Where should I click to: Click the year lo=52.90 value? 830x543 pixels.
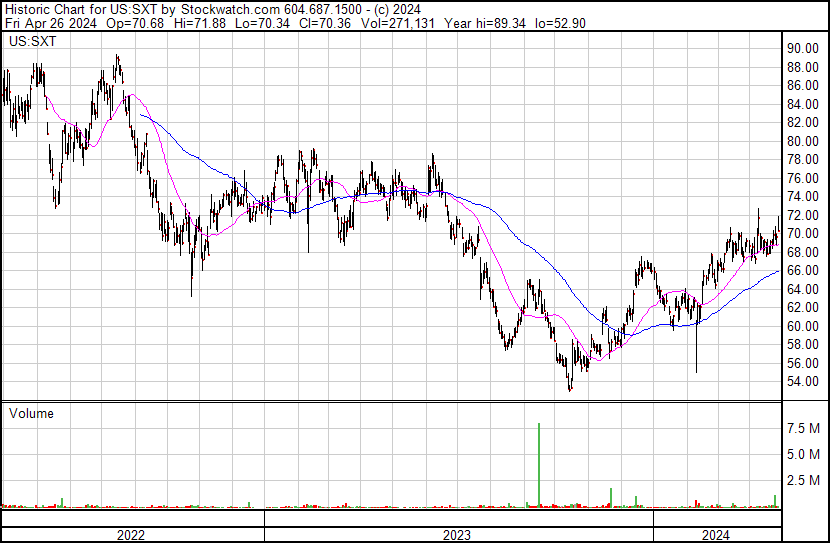pos(560,23)
